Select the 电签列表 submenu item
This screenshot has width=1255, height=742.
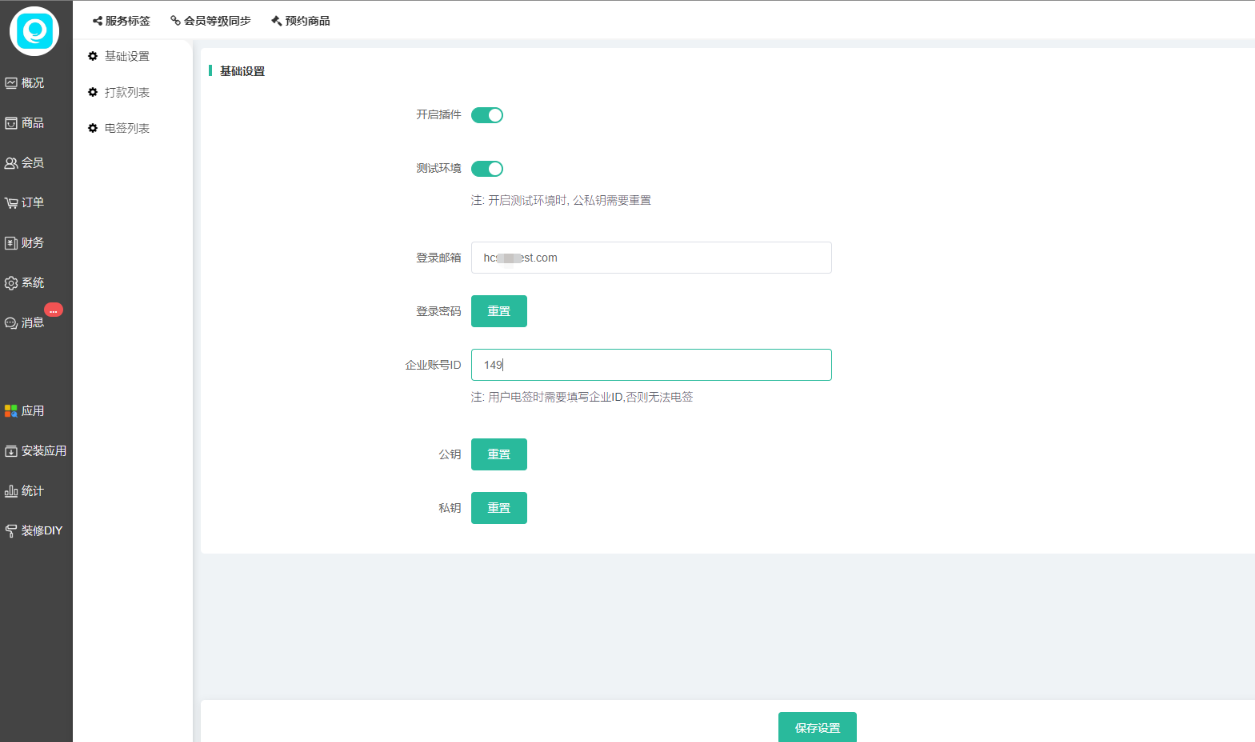coord(127,128)
